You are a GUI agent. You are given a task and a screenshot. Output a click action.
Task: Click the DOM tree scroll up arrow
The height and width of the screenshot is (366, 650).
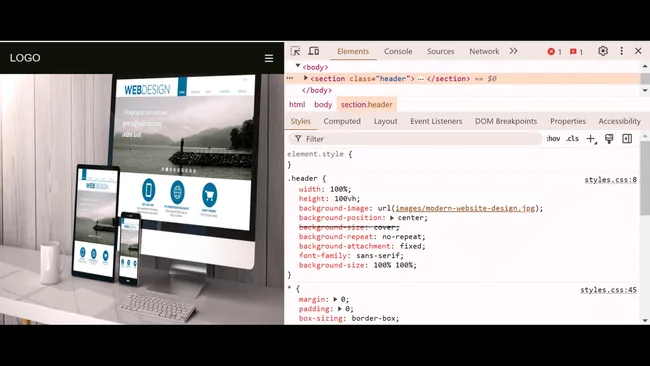tap(645, 66)
